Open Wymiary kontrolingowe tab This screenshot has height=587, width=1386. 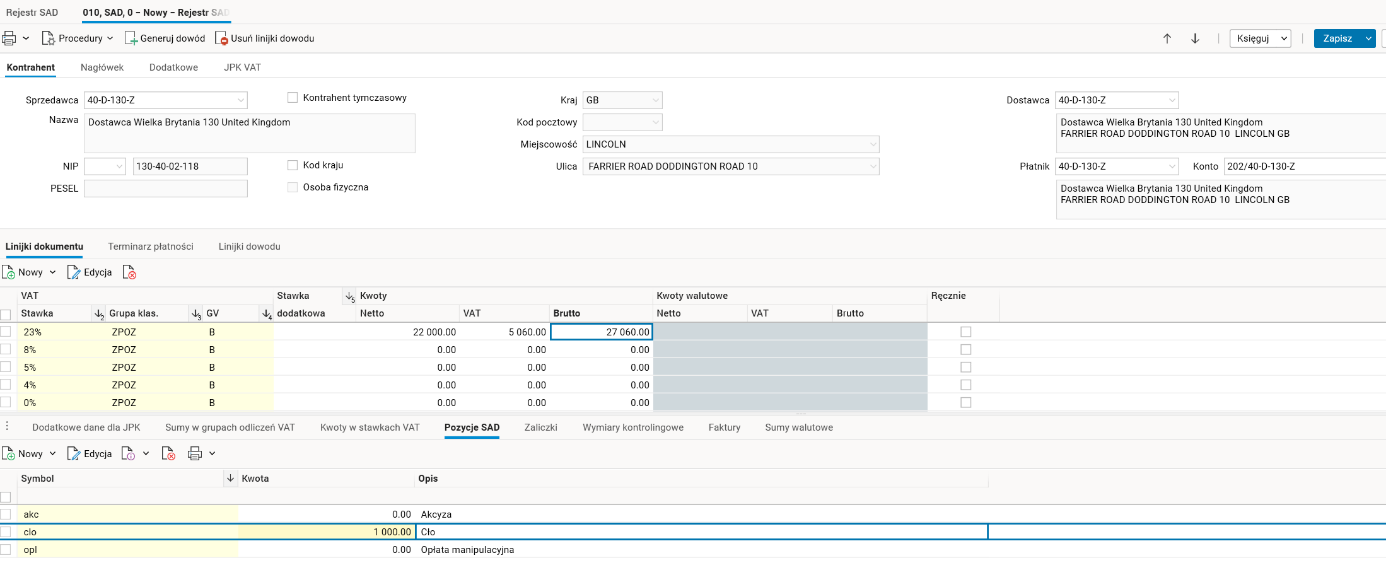(x=633, y=427)
